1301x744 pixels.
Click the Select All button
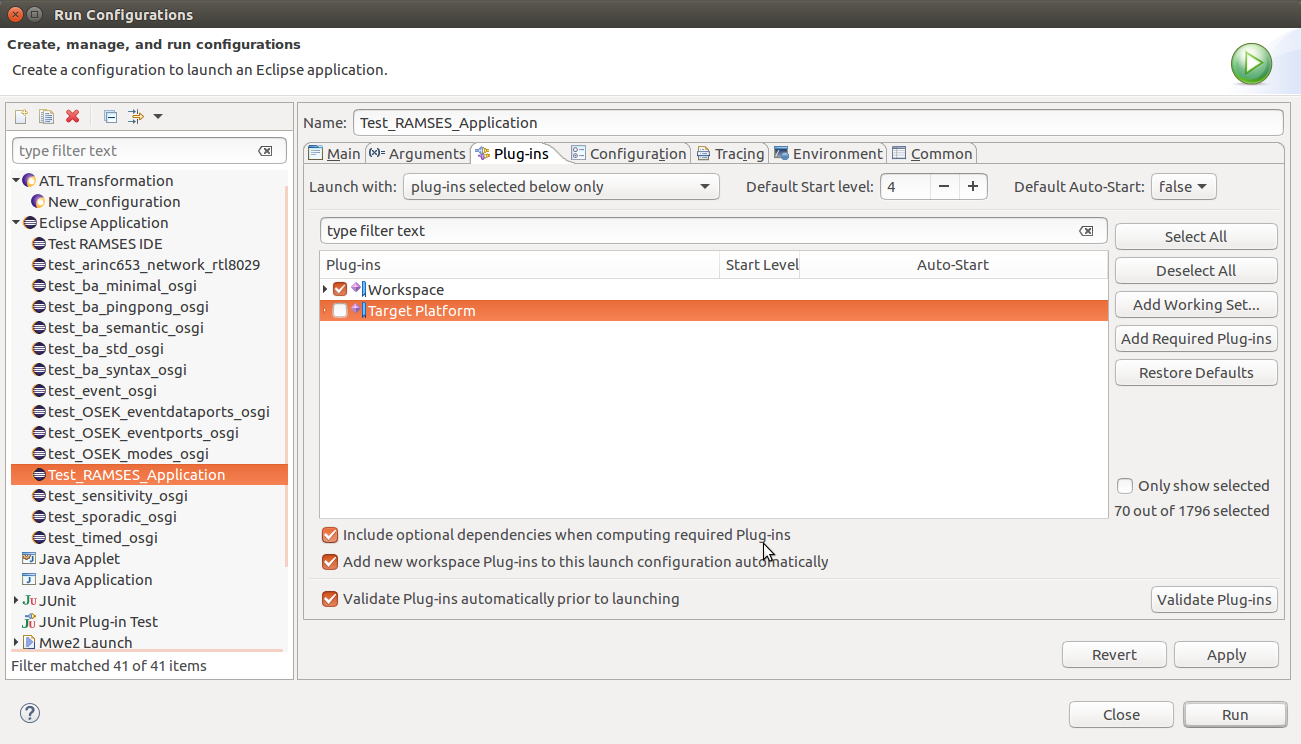point(1196,237)
